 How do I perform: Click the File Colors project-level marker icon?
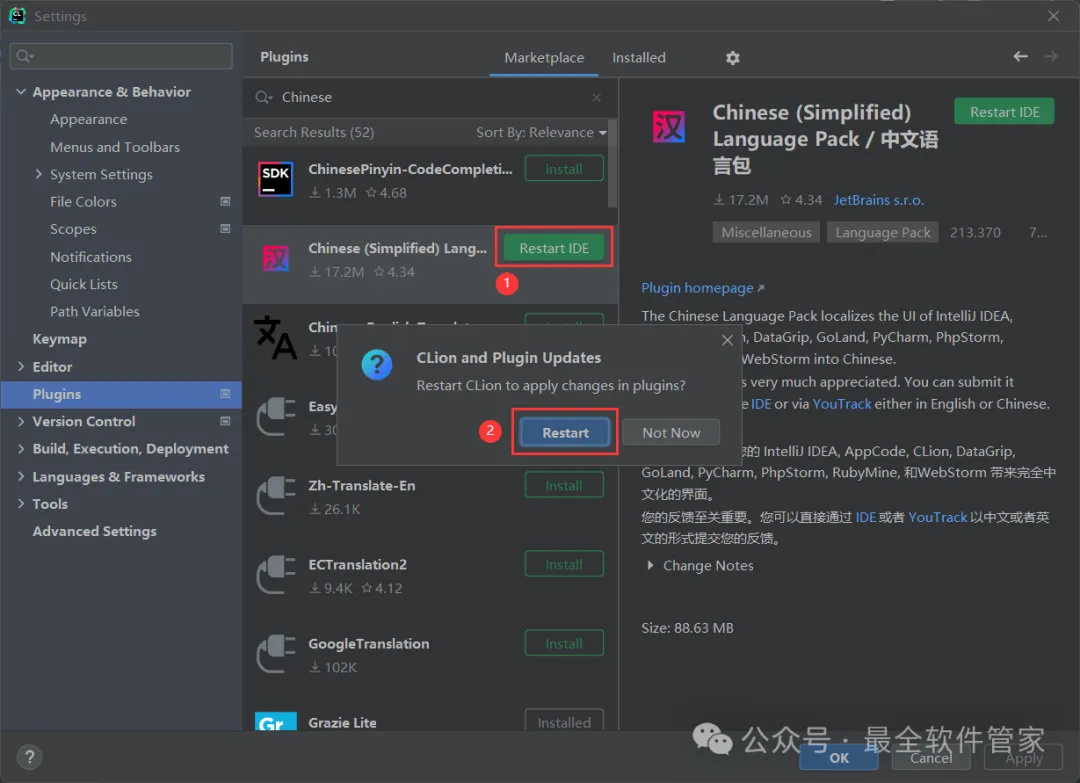coord(225,202)
